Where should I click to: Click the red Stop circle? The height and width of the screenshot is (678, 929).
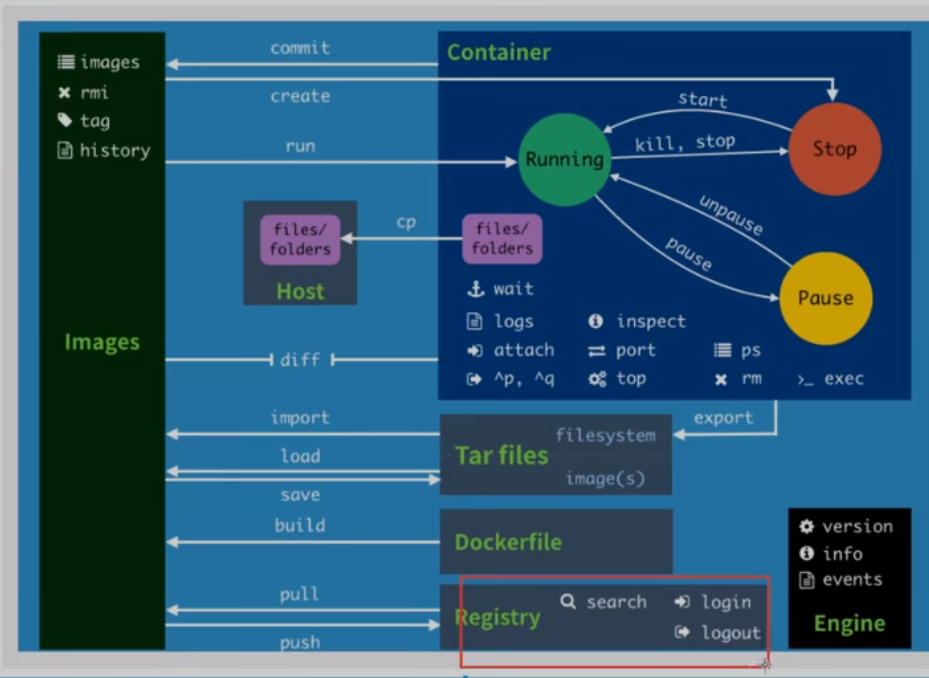(x=835, y=149)
